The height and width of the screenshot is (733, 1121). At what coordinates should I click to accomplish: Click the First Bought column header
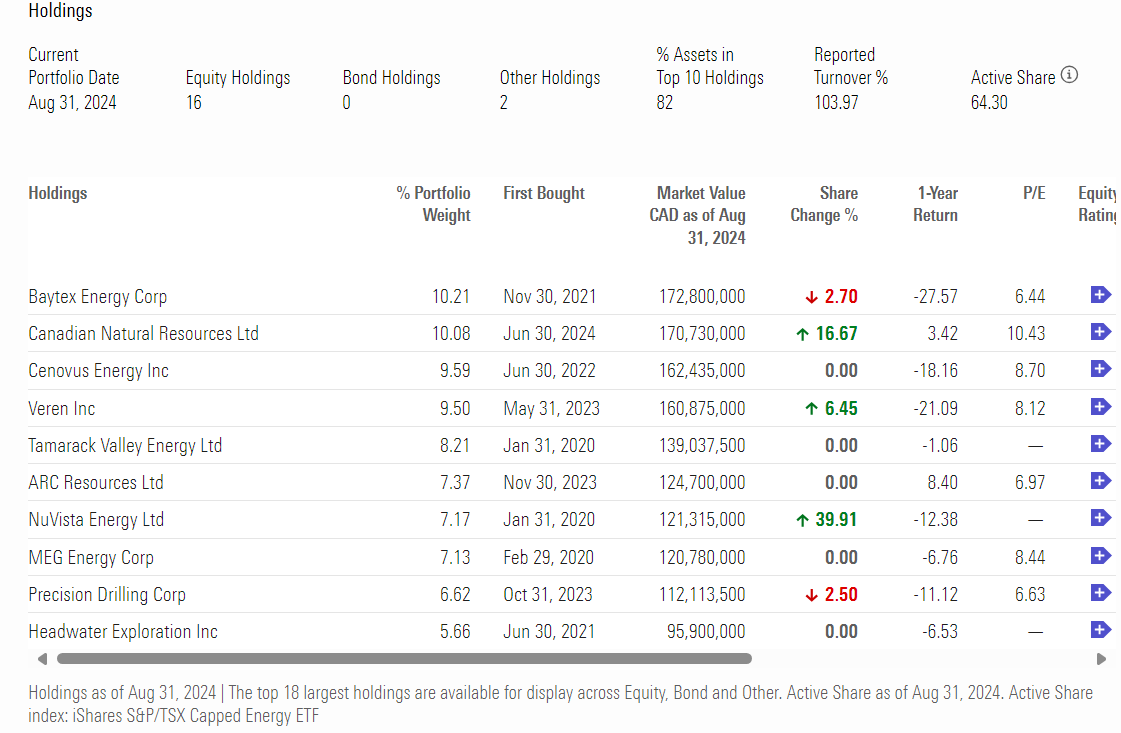[544, 193]
